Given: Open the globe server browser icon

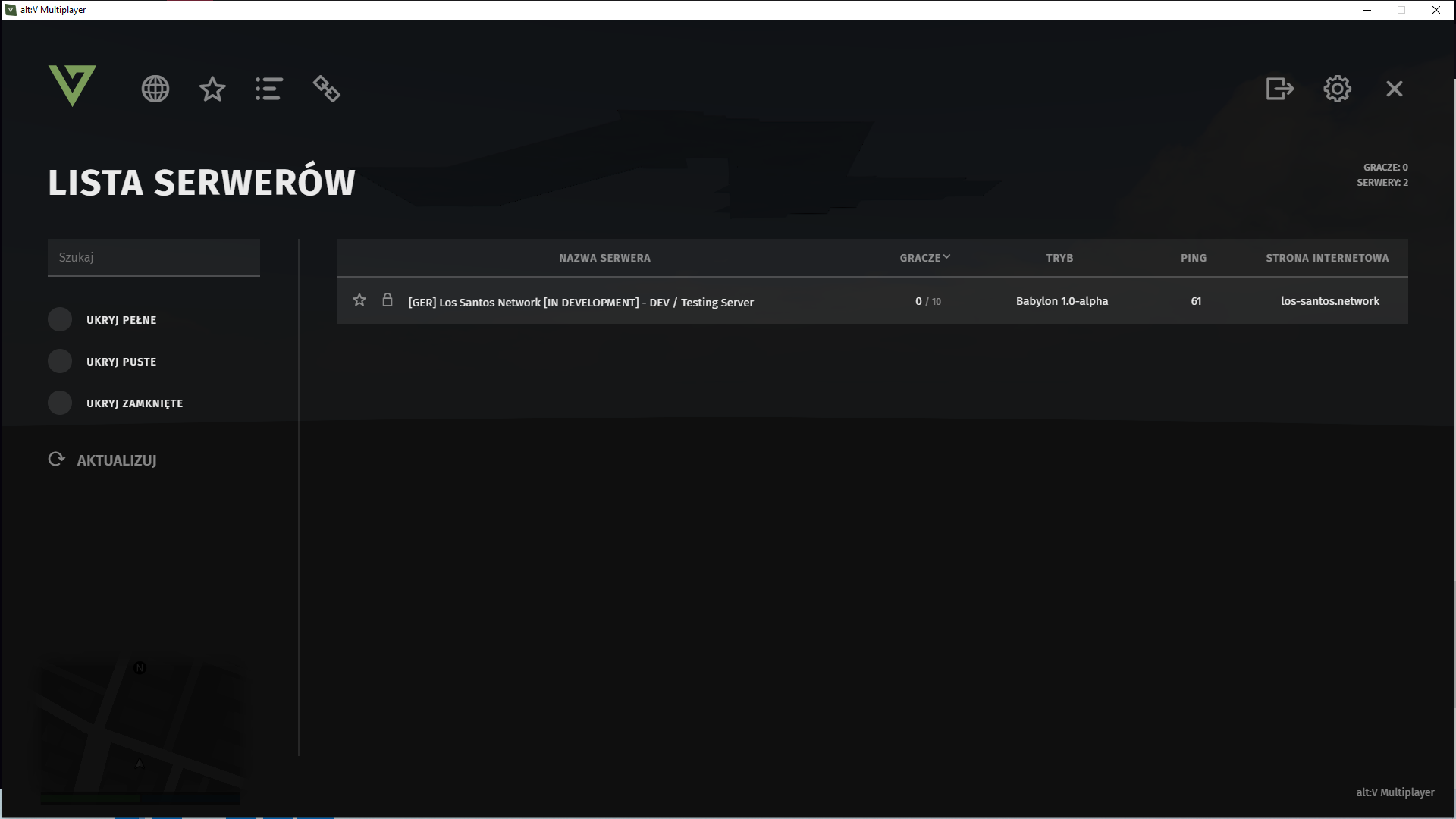Looking at the screenshot, I should (x=155, y=89).
